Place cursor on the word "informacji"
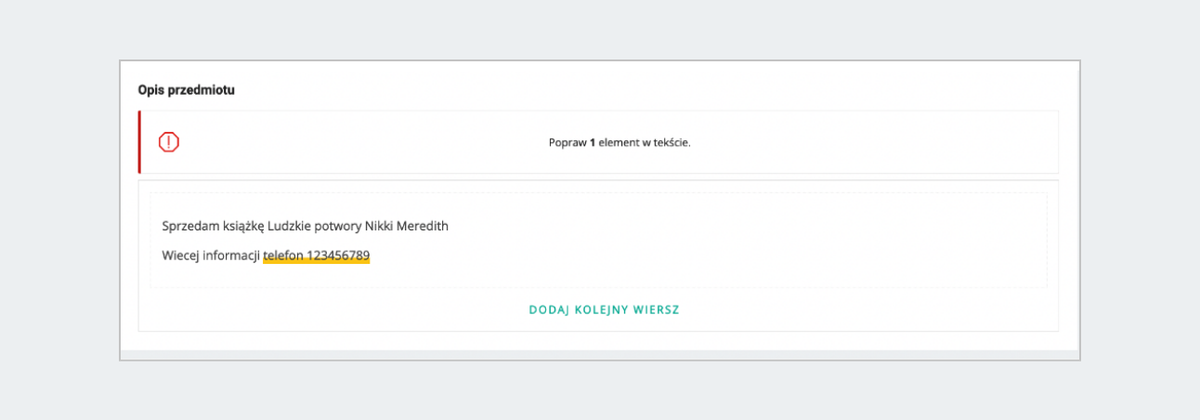 coord(231,255)
